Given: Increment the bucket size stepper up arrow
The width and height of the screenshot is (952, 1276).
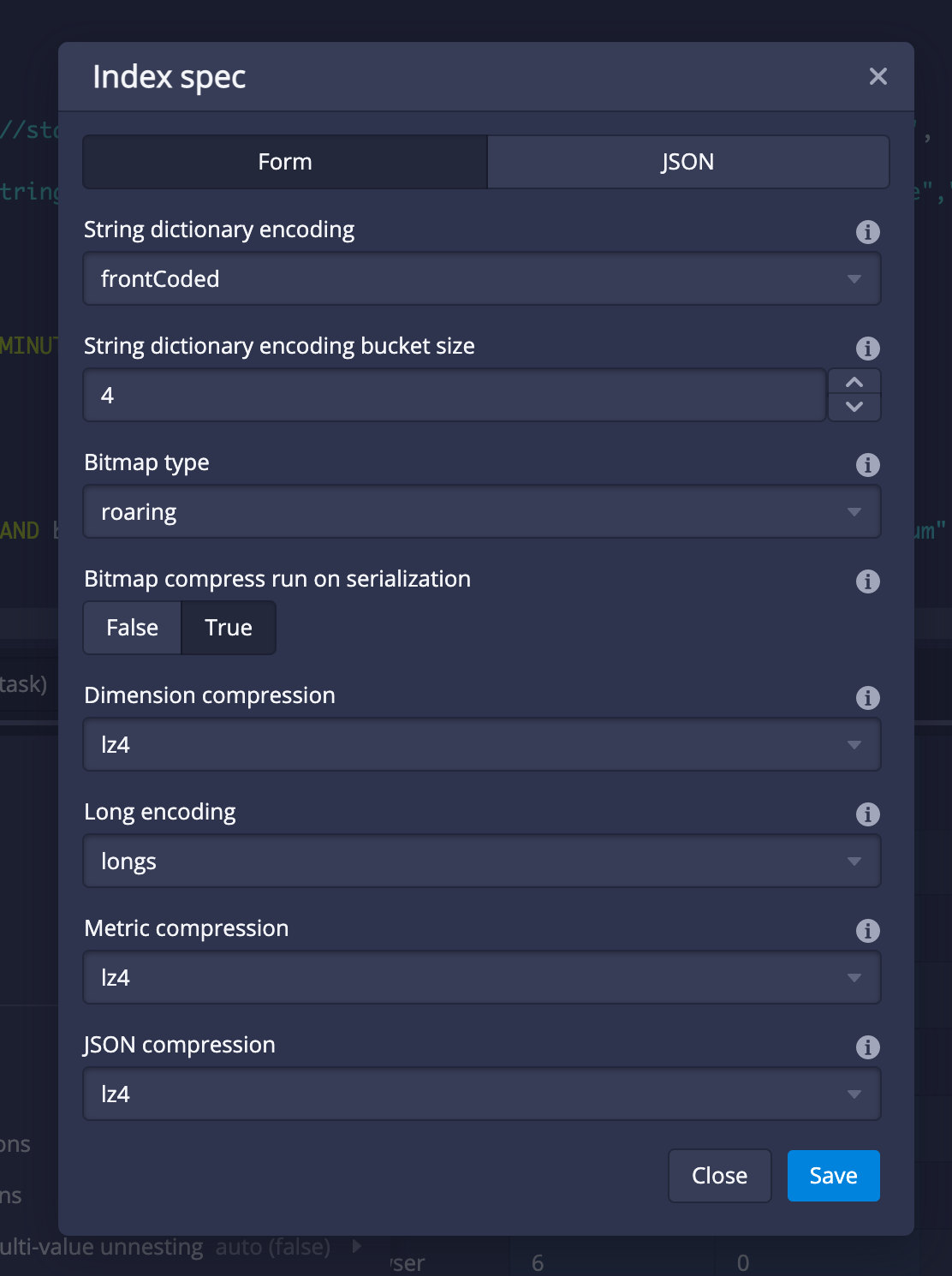Looking at the screenshot, I should 854,383.
